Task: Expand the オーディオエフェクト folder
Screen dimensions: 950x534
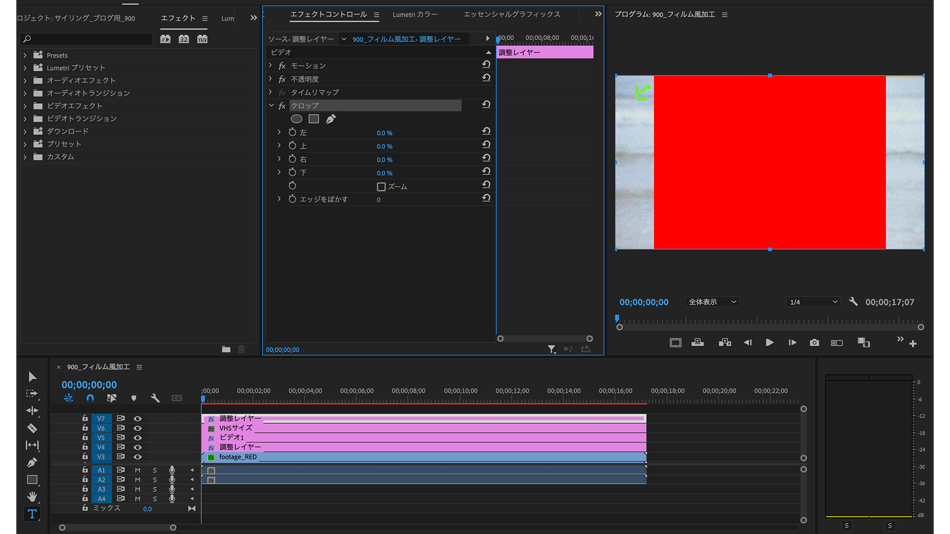Action: click(25, 80)
